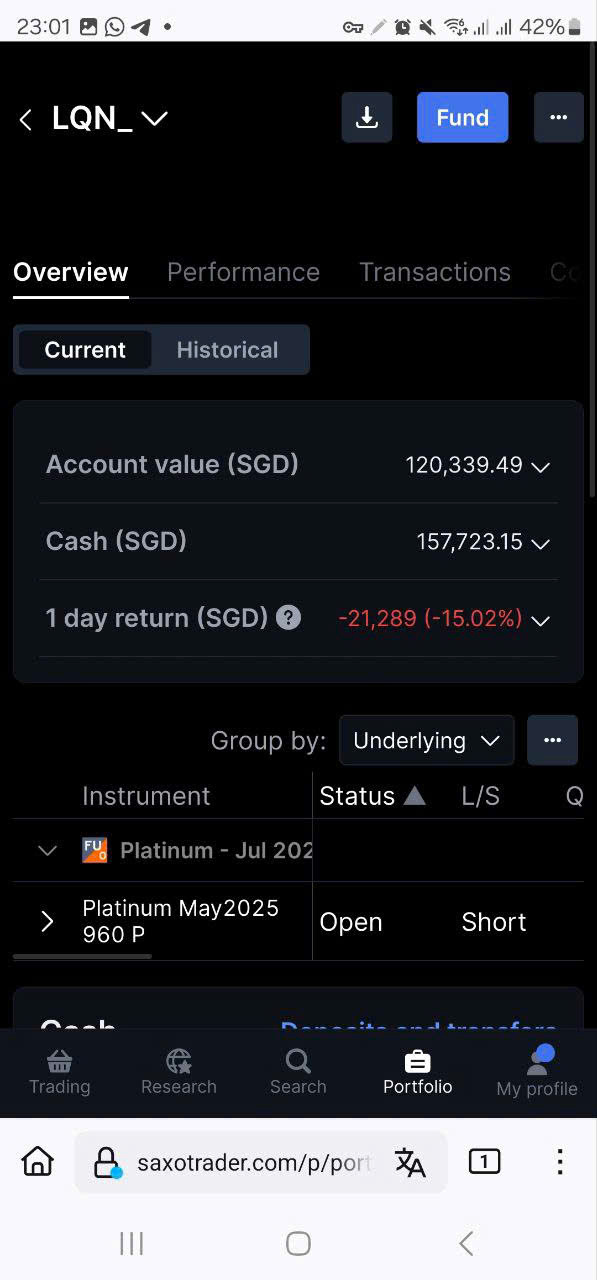Go back with the left arrow icon
The image size is (597, 1280).
click(26, 120)
